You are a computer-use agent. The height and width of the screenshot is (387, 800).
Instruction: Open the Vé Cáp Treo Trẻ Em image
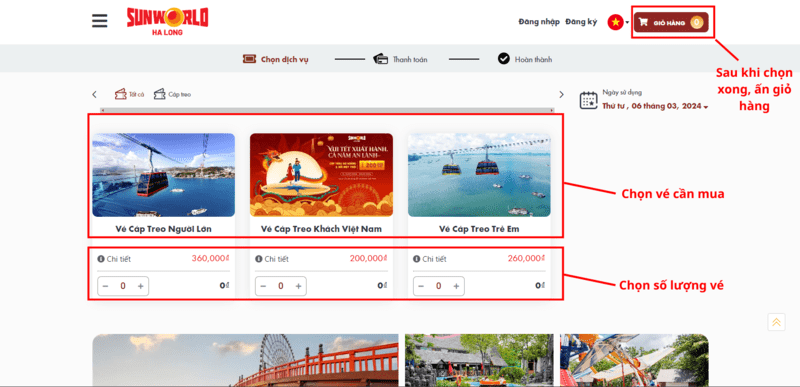[x=479, y=175]
